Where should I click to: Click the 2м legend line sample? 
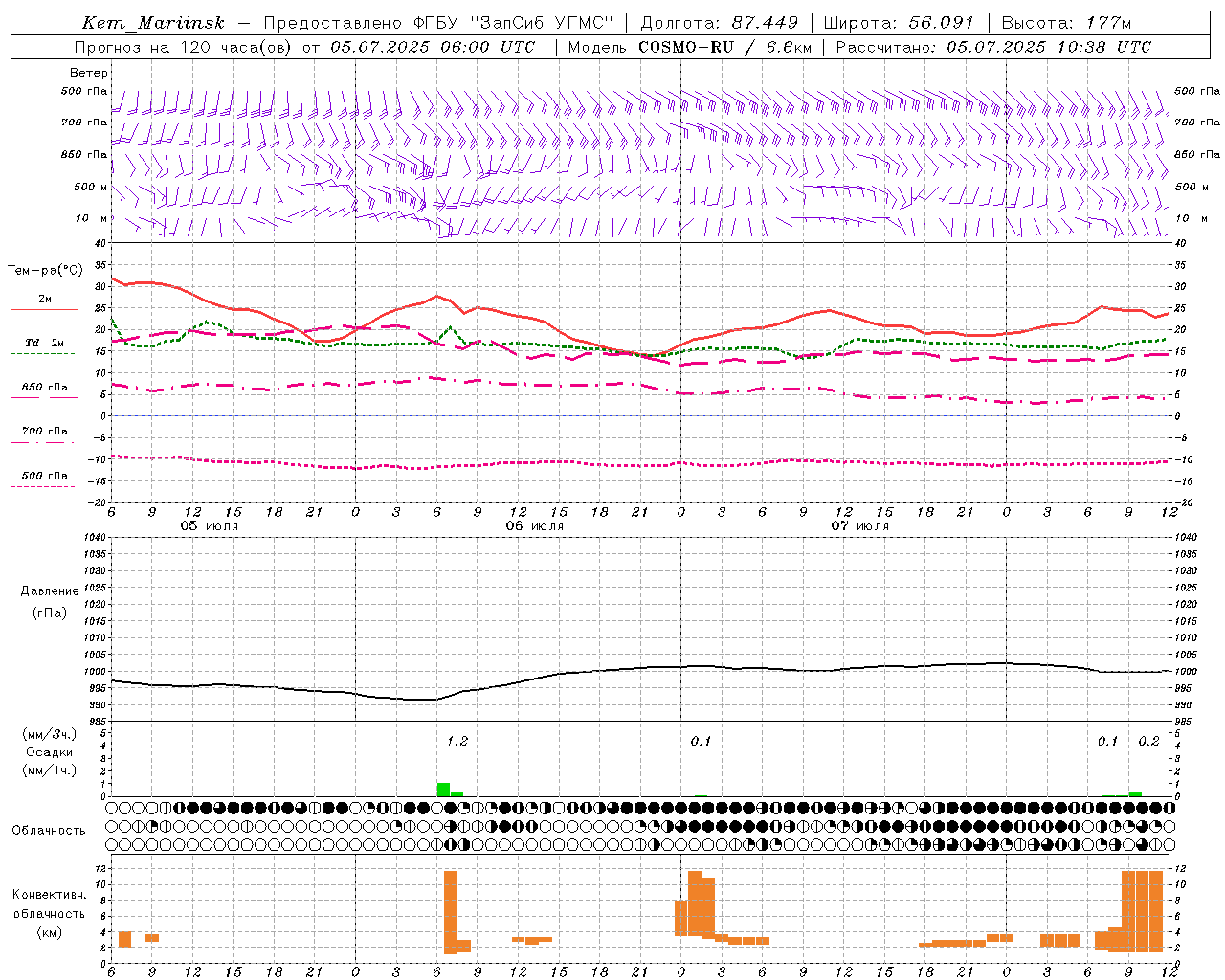pos(44,309)
